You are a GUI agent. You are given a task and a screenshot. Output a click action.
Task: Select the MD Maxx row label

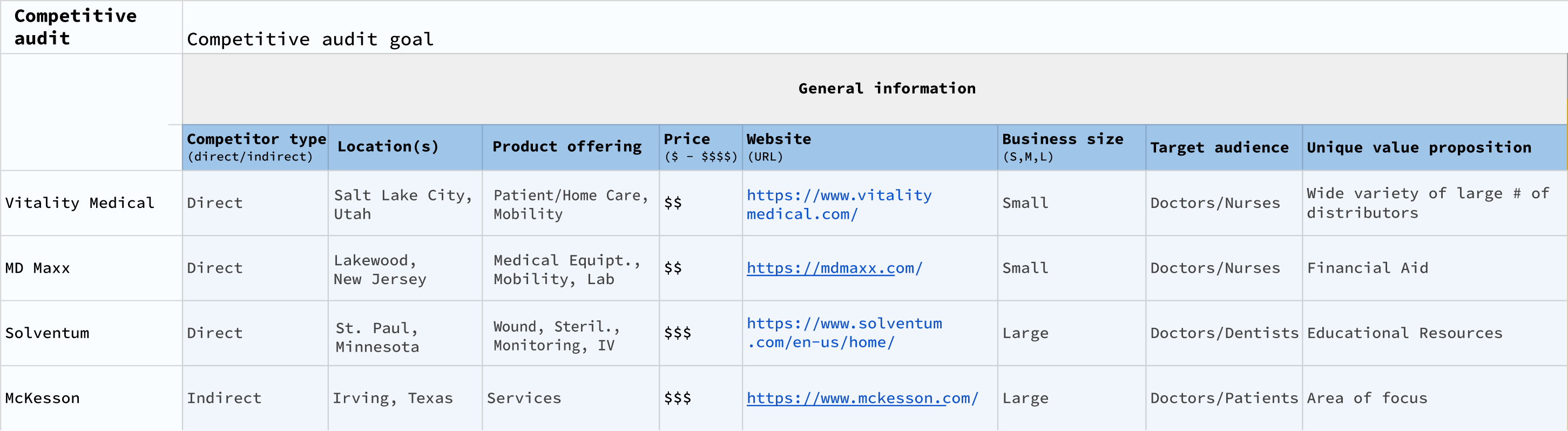click(38, 268)
